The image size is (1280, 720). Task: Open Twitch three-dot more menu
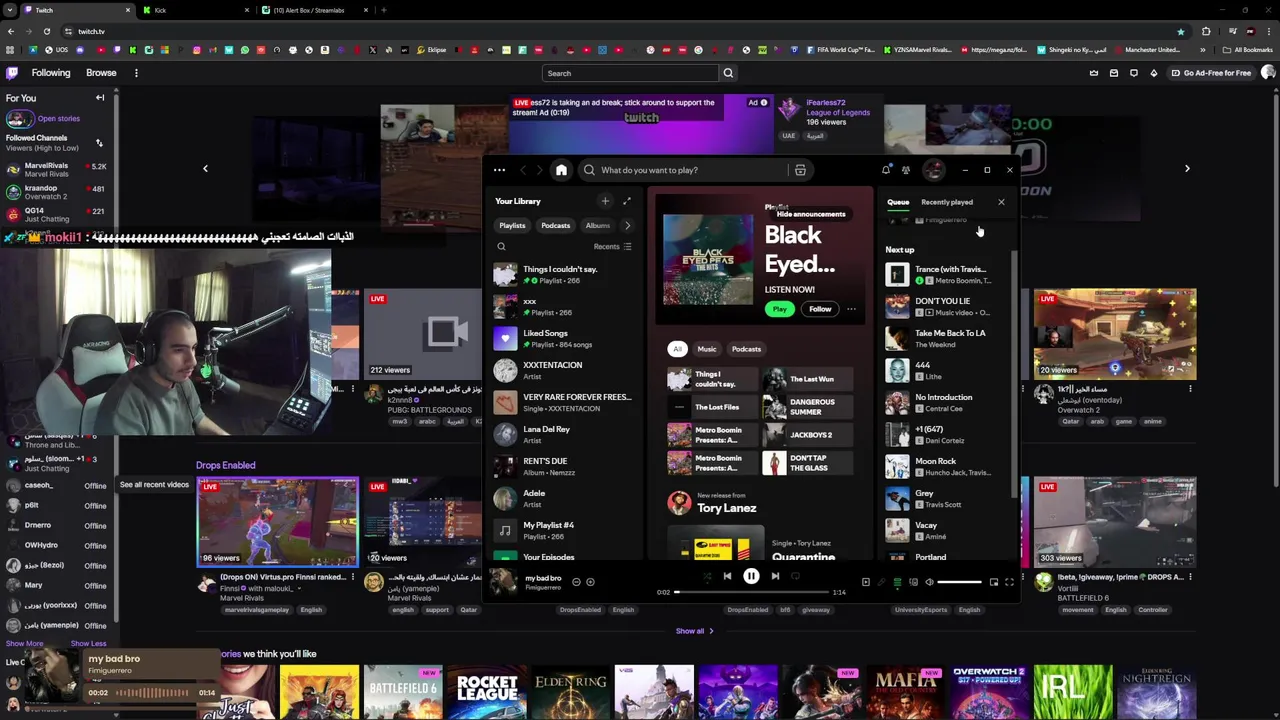point(136,73)
